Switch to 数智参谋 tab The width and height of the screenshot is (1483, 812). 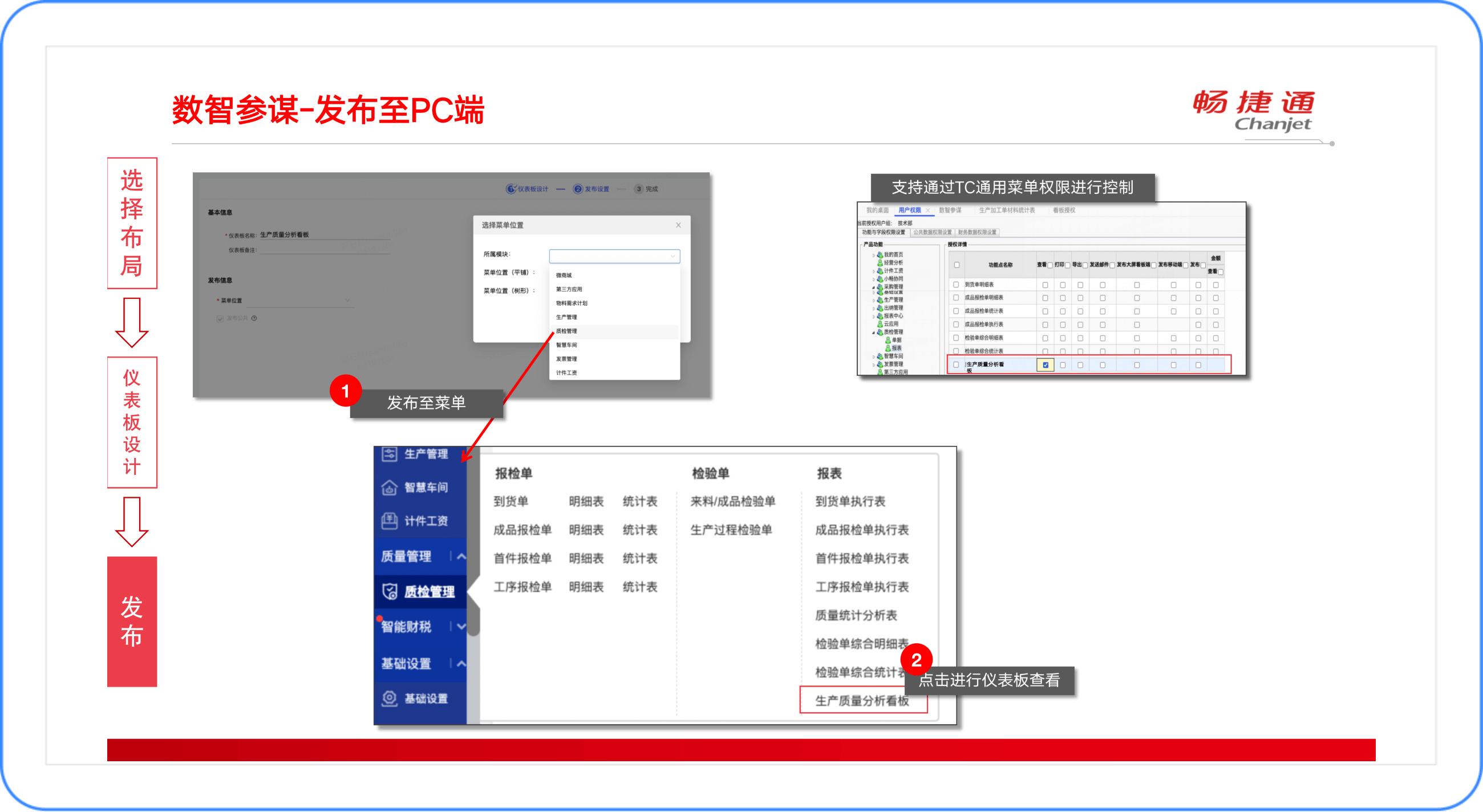pyautogui.click(x=950, y=210)
